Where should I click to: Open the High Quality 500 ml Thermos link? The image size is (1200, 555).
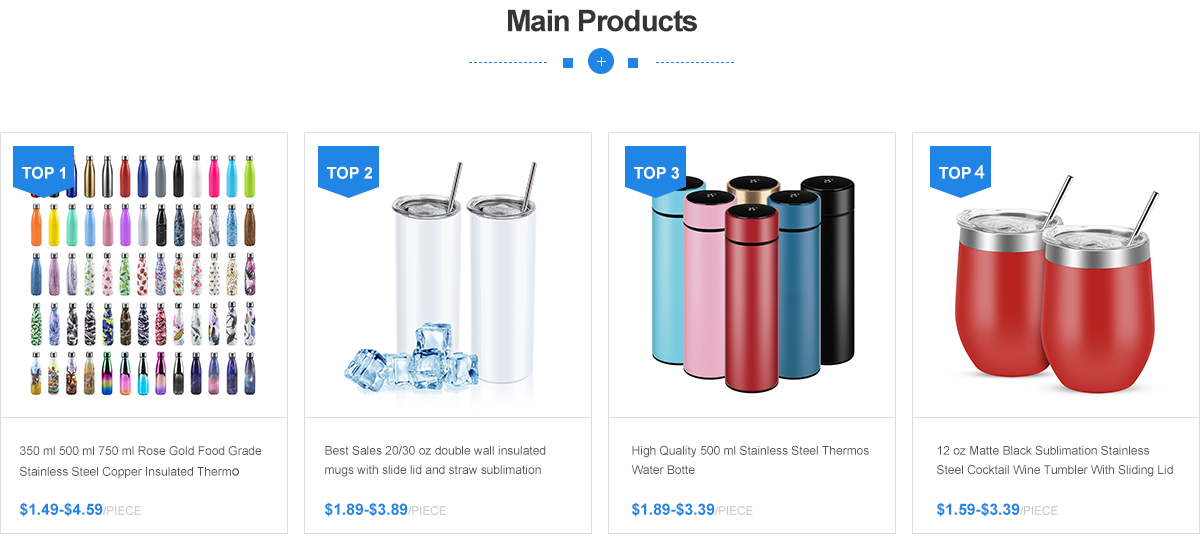750,460
